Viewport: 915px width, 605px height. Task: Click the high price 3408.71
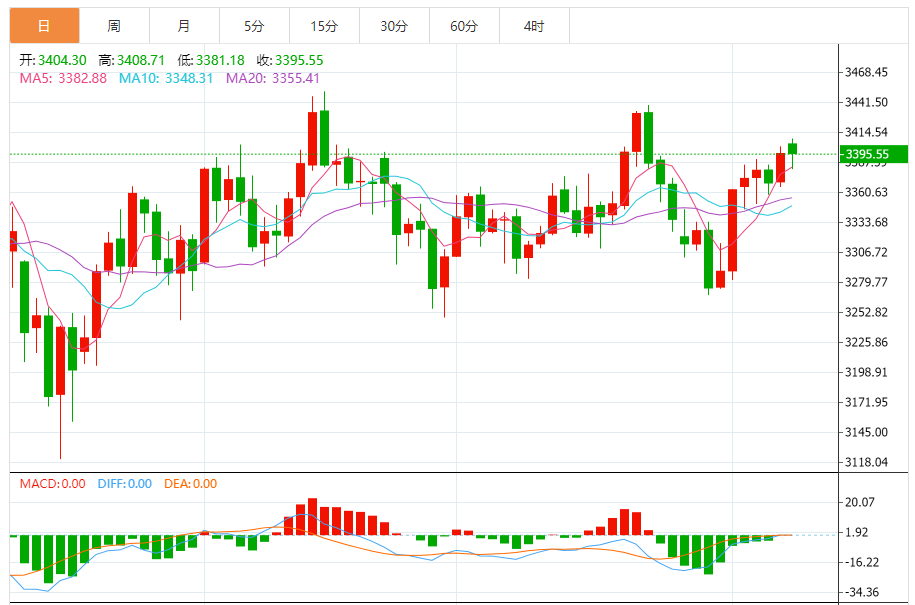tap(141, 60)
